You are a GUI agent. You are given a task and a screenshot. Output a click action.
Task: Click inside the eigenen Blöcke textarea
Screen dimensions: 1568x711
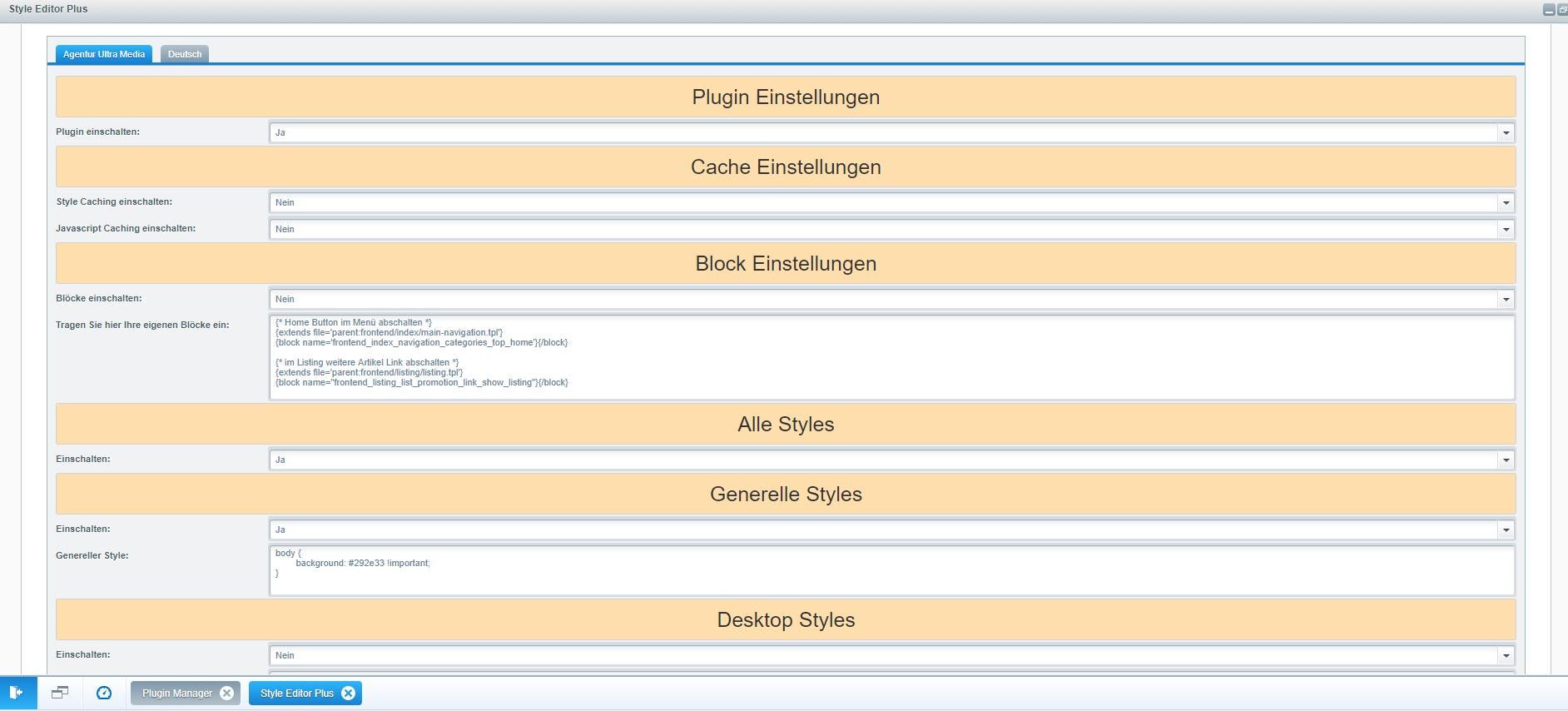891,357
